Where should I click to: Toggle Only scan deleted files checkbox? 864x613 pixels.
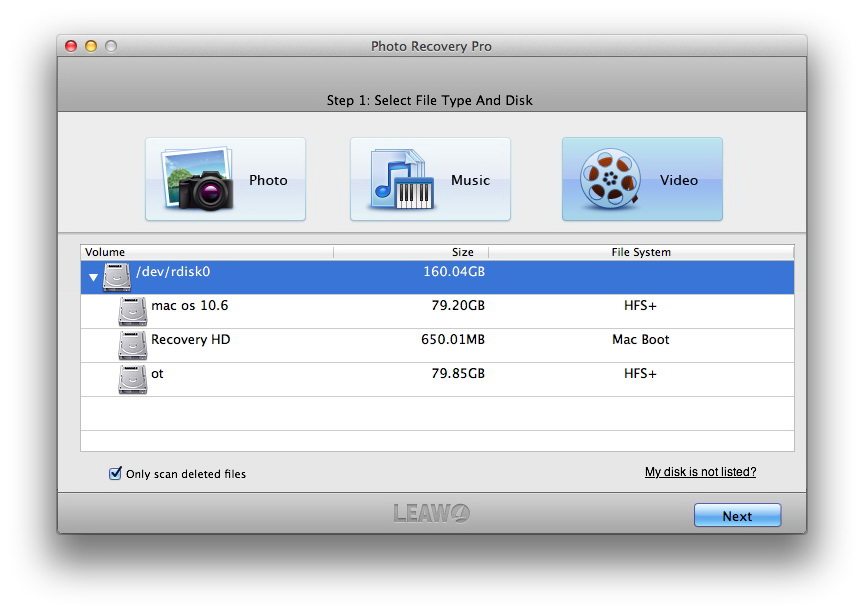coord(115,473)
